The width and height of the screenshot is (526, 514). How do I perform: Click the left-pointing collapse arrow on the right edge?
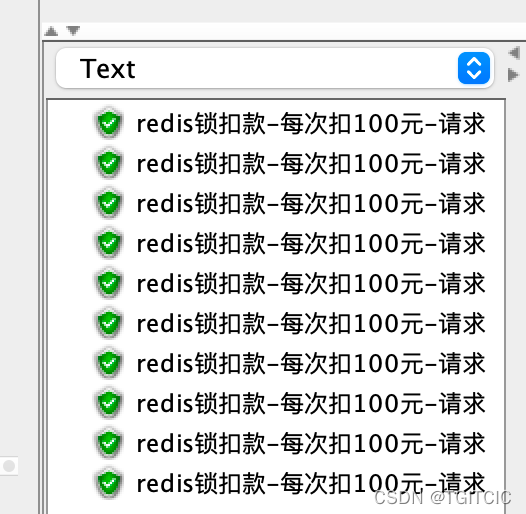coord(514,53)
